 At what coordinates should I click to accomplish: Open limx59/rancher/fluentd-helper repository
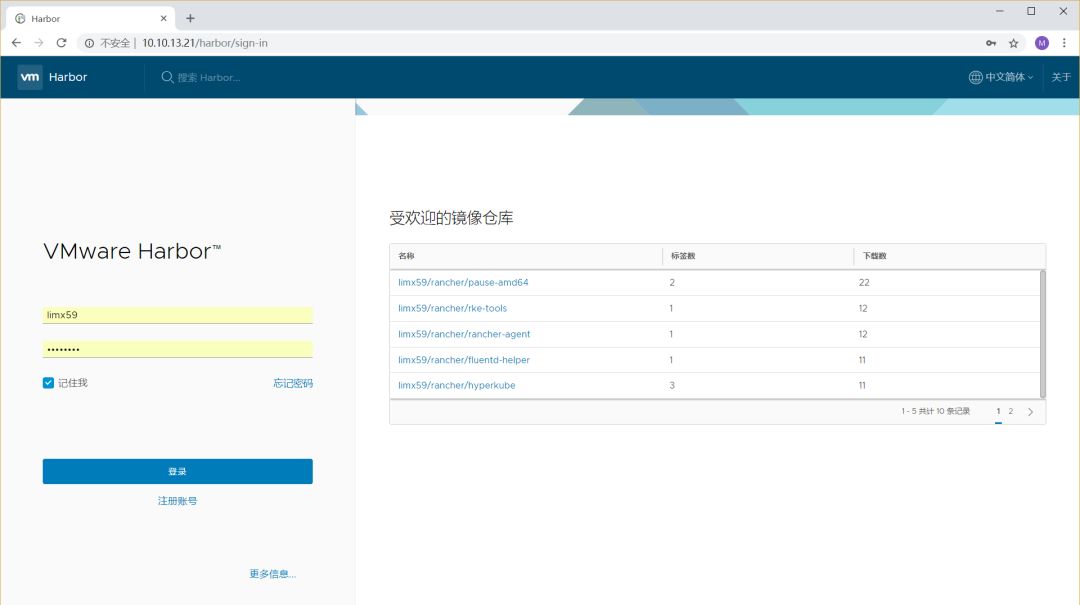click(x=464, y=360)
